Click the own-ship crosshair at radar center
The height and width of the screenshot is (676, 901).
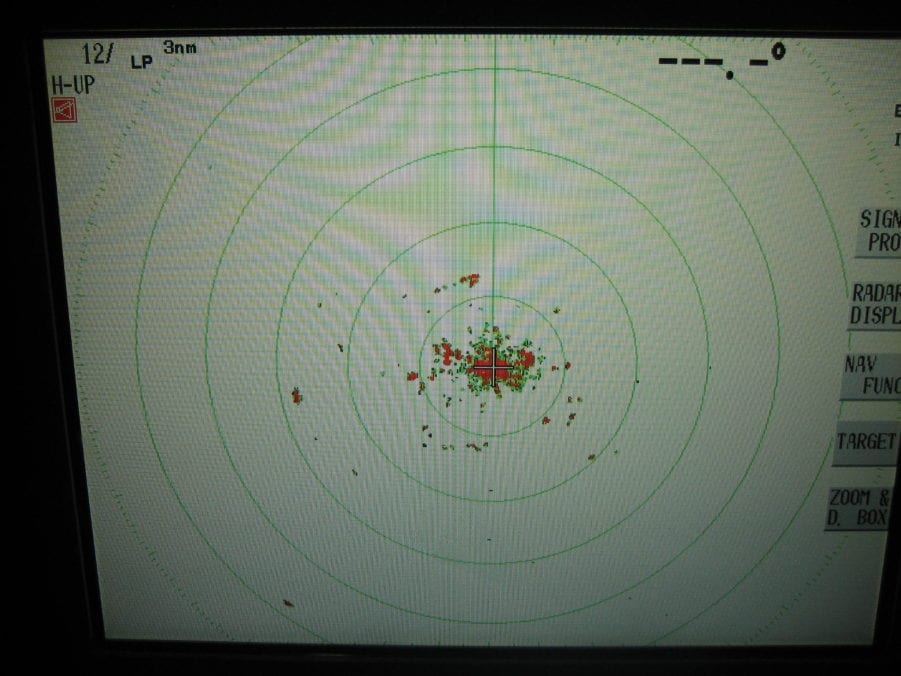coord(493,366)
